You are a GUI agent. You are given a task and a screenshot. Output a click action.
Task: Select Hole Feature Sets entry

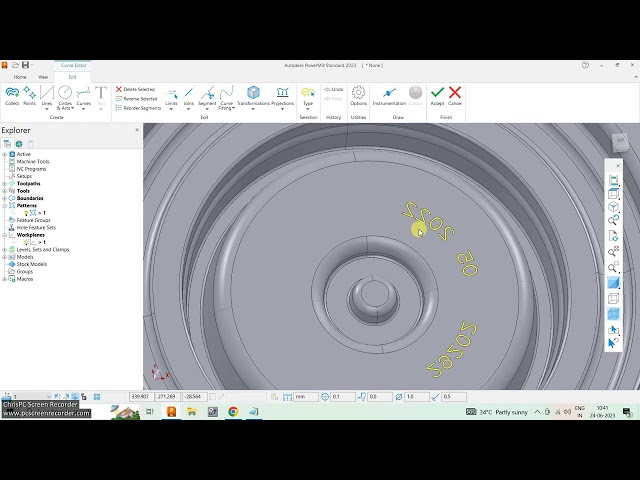36,228
